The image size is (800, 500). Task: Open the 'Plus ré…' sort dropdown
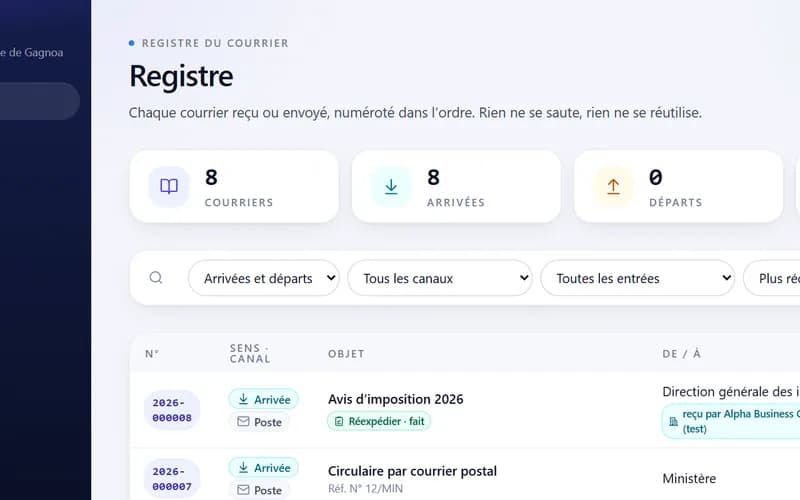click(x=771, y=278)
